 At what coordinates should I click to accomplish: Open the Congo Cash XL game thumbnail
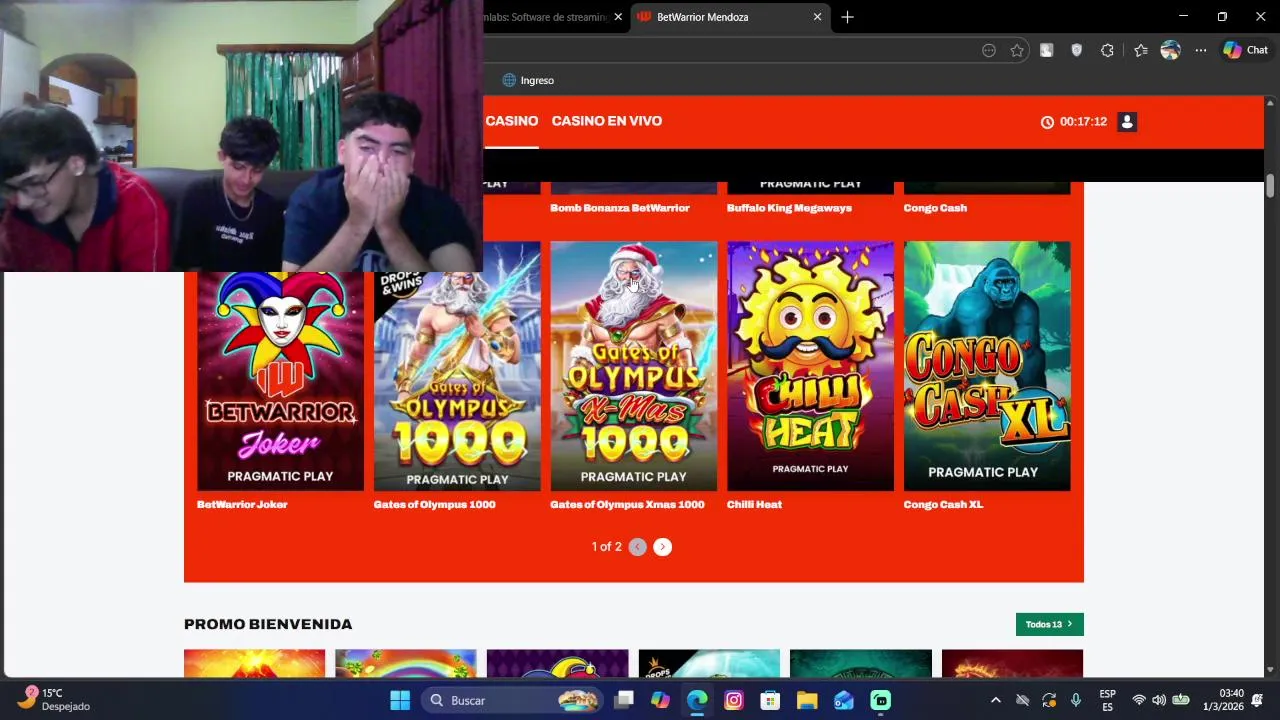coord(987,366)
